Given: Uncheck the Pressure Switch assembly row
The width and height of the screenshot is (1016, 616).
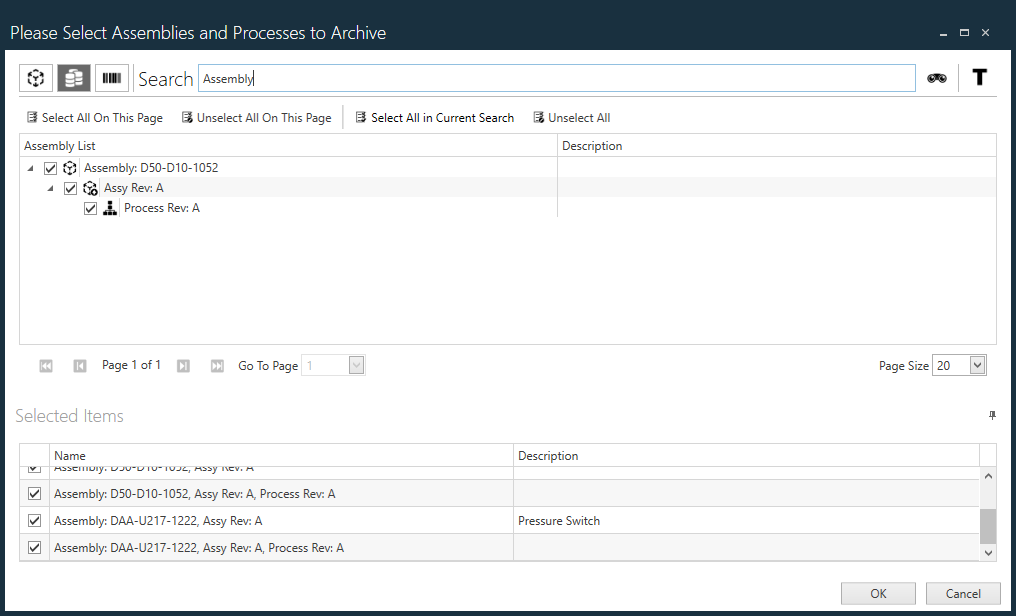Looking at the screenshot, I should pyautogui.click(x=33, y=520).
